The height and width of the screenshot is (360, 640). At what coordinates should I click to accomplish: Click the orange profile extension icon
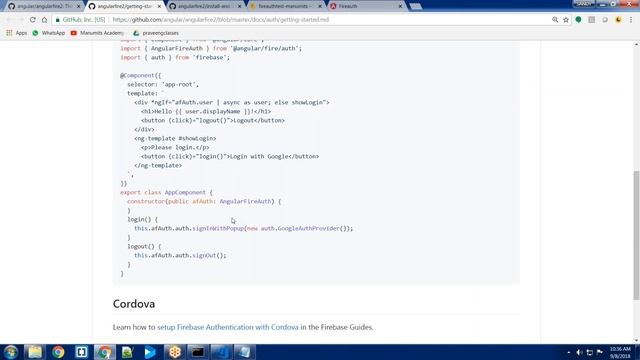coord(618,20)
